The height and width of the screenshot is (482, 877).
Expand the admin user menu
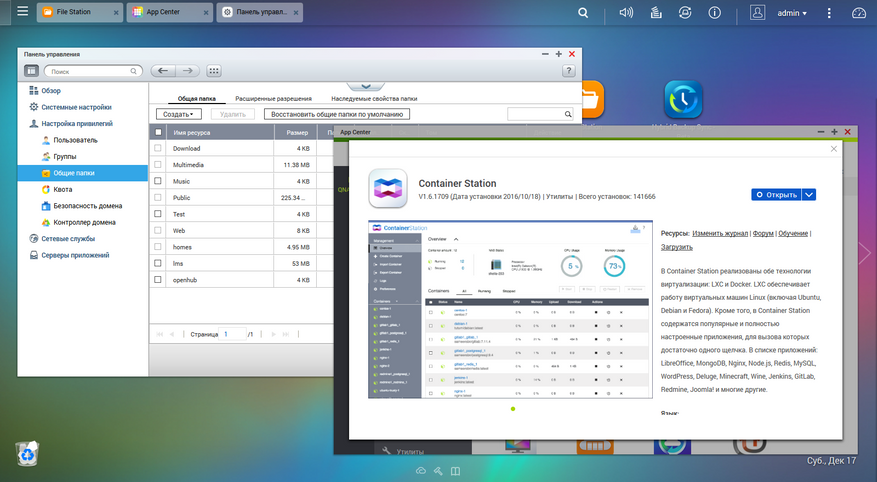pyautogui.click(x=792, y=13)
